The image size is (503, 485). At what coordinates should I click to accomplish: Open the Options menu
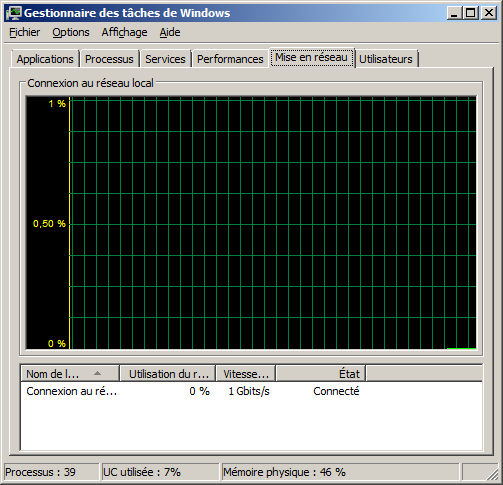coord(71,32)
